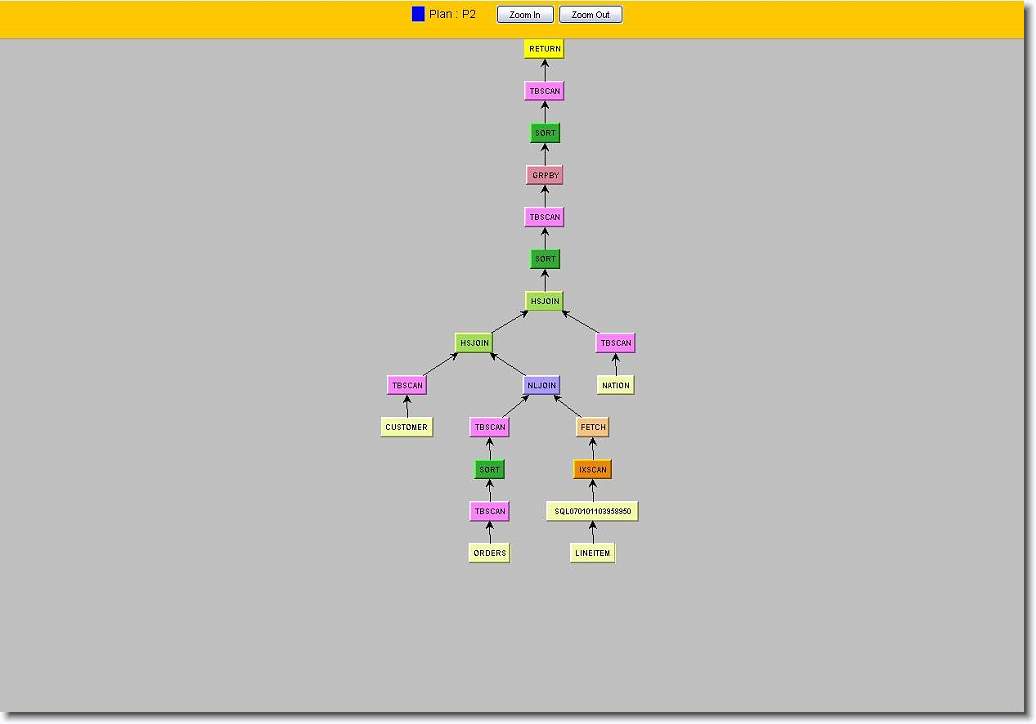Screen dimensions: 1036x724
Task: Click the ORDERS table node
Action: (489, 553)
